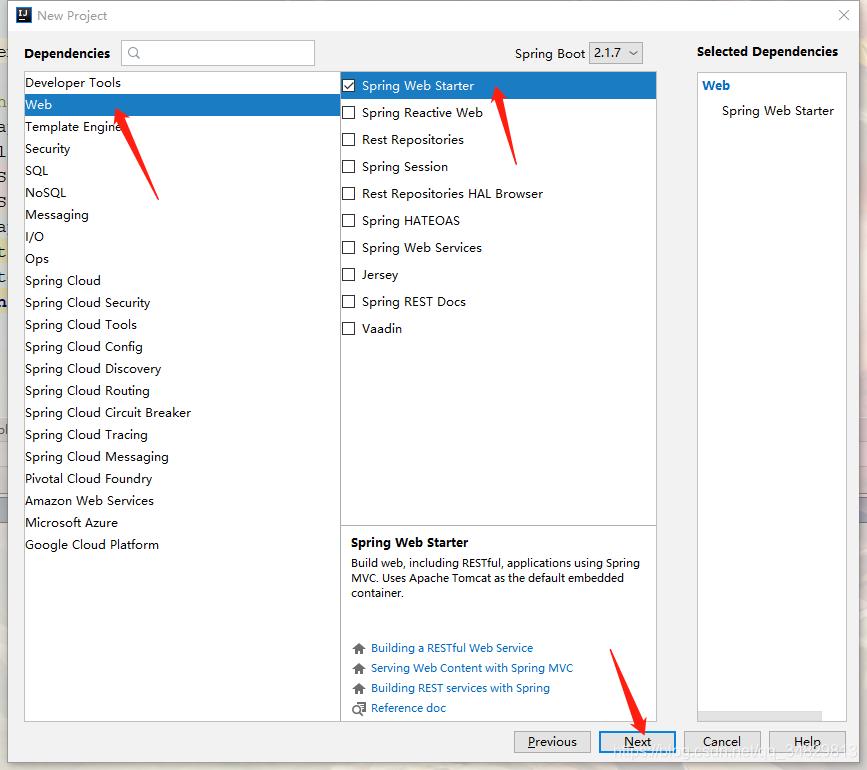Select Microsoft Azure category

tap(182, 523)
